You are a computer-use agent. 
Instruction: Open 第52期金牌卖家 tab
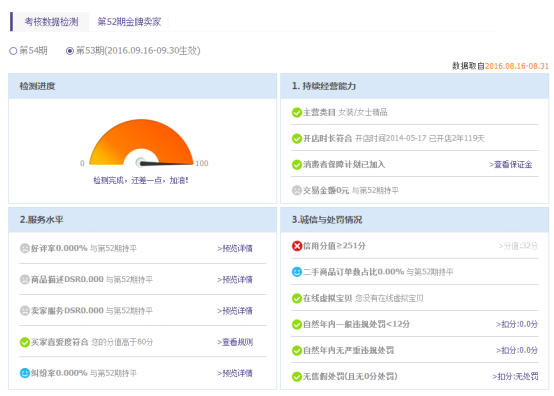tap(129, 22)
